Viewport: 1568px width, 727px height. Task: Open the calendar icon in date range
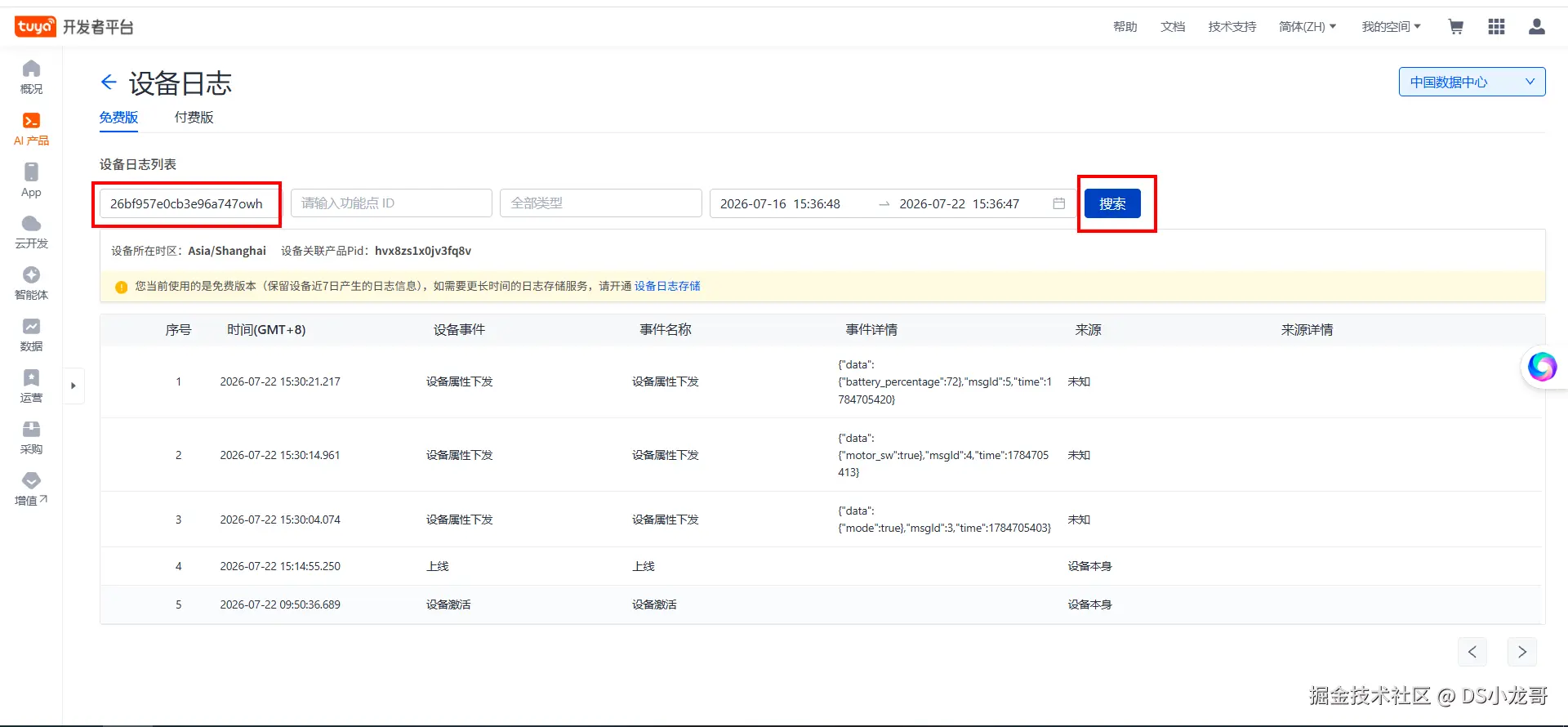coord(1059,203)
